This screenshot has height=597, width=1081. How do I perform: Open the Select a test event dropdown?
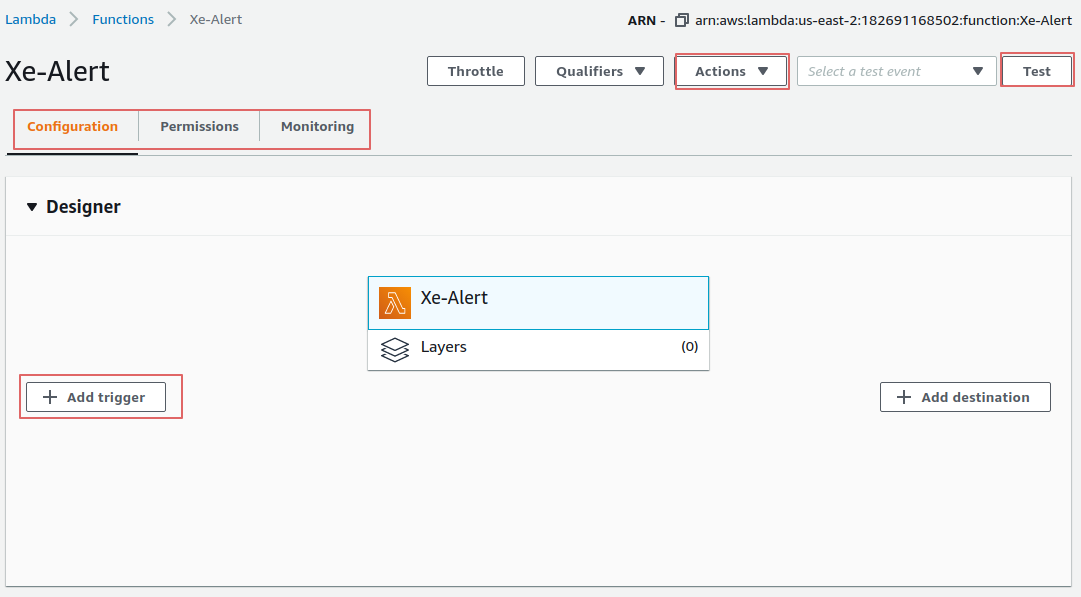[896, 71]
